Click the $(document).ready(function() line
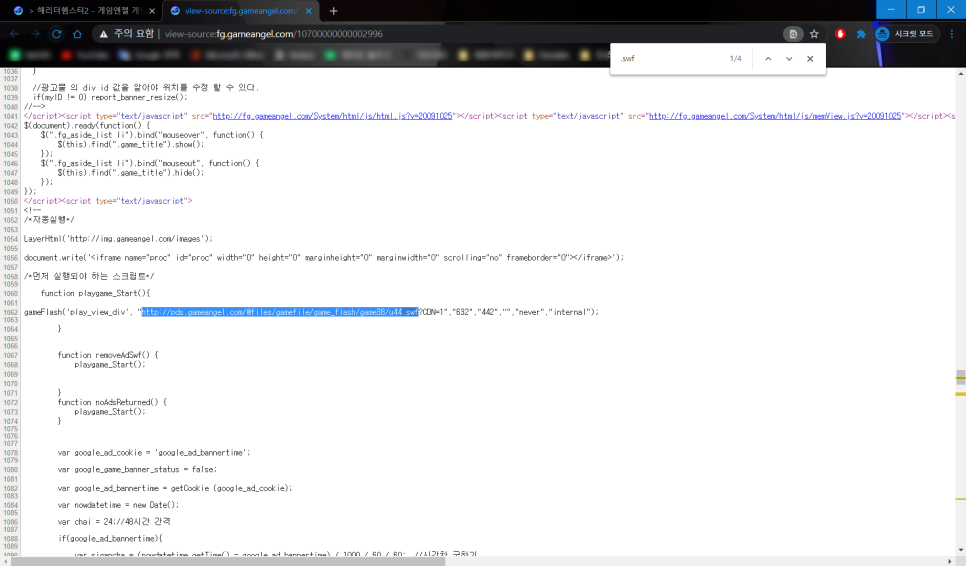966x566 pixels. (86, 126)
